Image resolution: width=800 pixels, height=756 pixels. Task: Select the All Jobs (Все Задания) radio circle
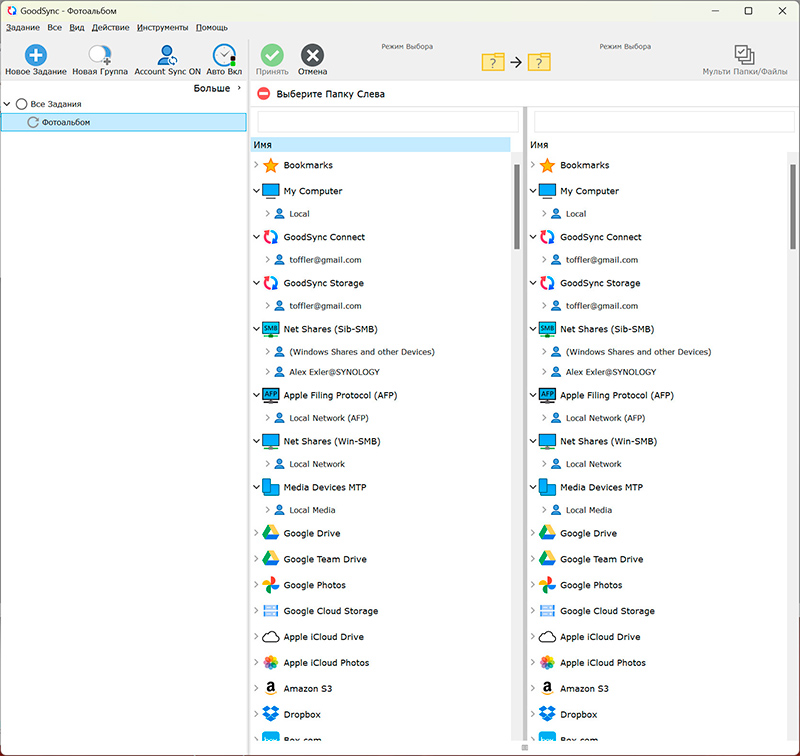click(21, 104)
